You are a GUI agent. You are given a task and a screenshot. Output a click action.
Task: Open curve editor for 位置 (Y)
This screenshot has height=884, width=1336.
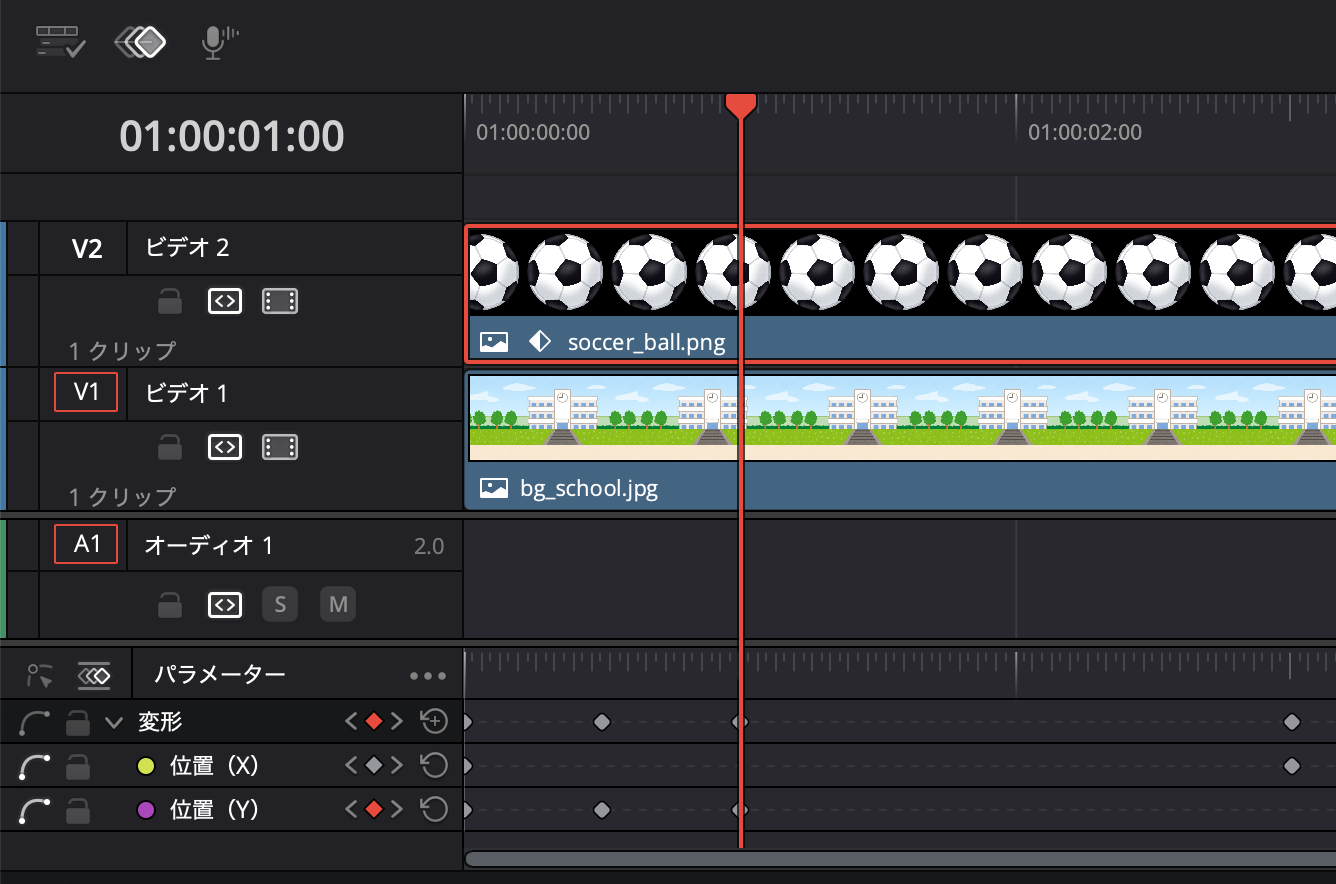coord(35,810)
